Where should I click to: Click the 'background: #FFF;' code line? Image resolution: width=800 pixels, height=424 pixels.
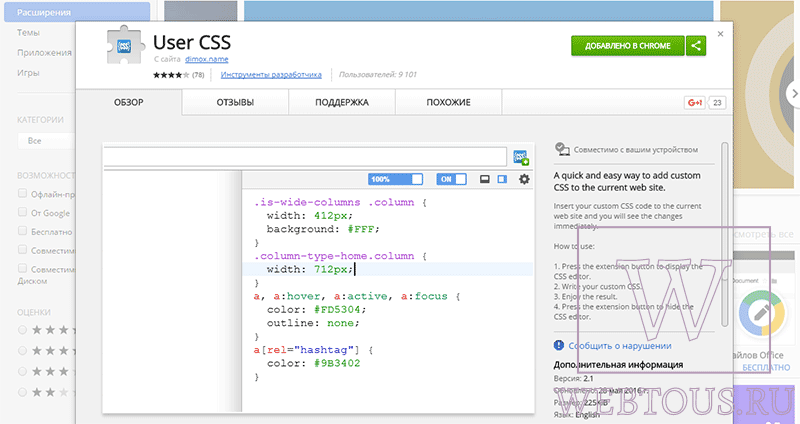[323, 229]
